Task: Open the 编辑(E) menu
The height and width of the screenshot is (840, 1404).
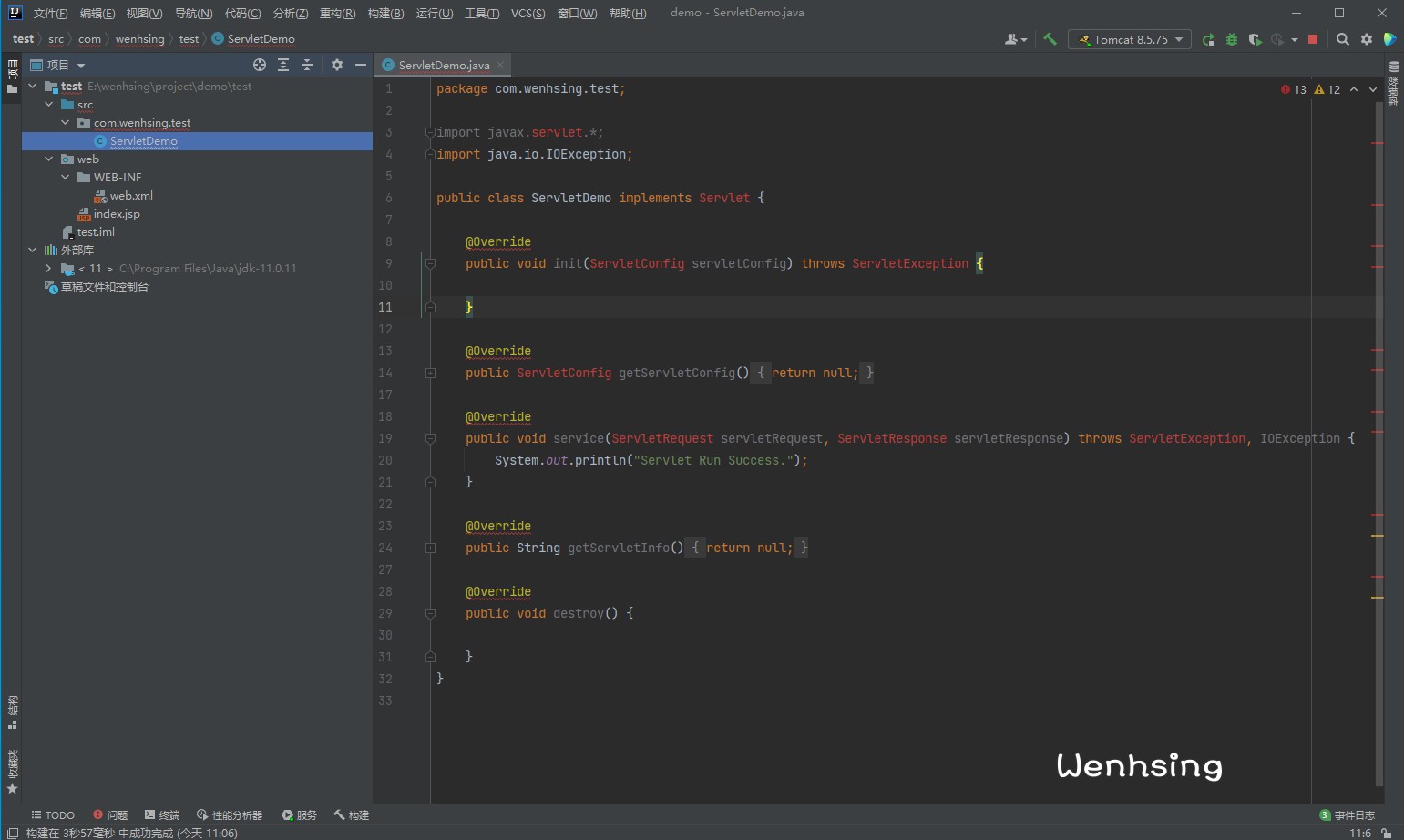Action: (x=97, y=13)
